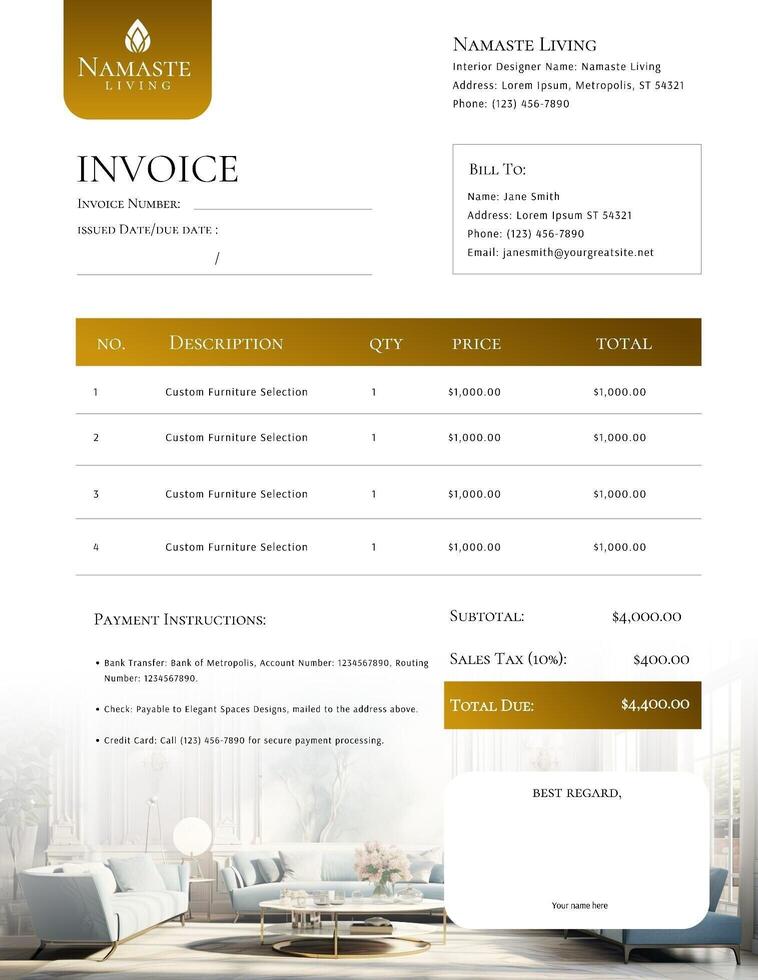Select 'Address: Lorem Ipsum, Metropolis, ST 54321' text
758x980 pixels.
(x=568, y=86)
